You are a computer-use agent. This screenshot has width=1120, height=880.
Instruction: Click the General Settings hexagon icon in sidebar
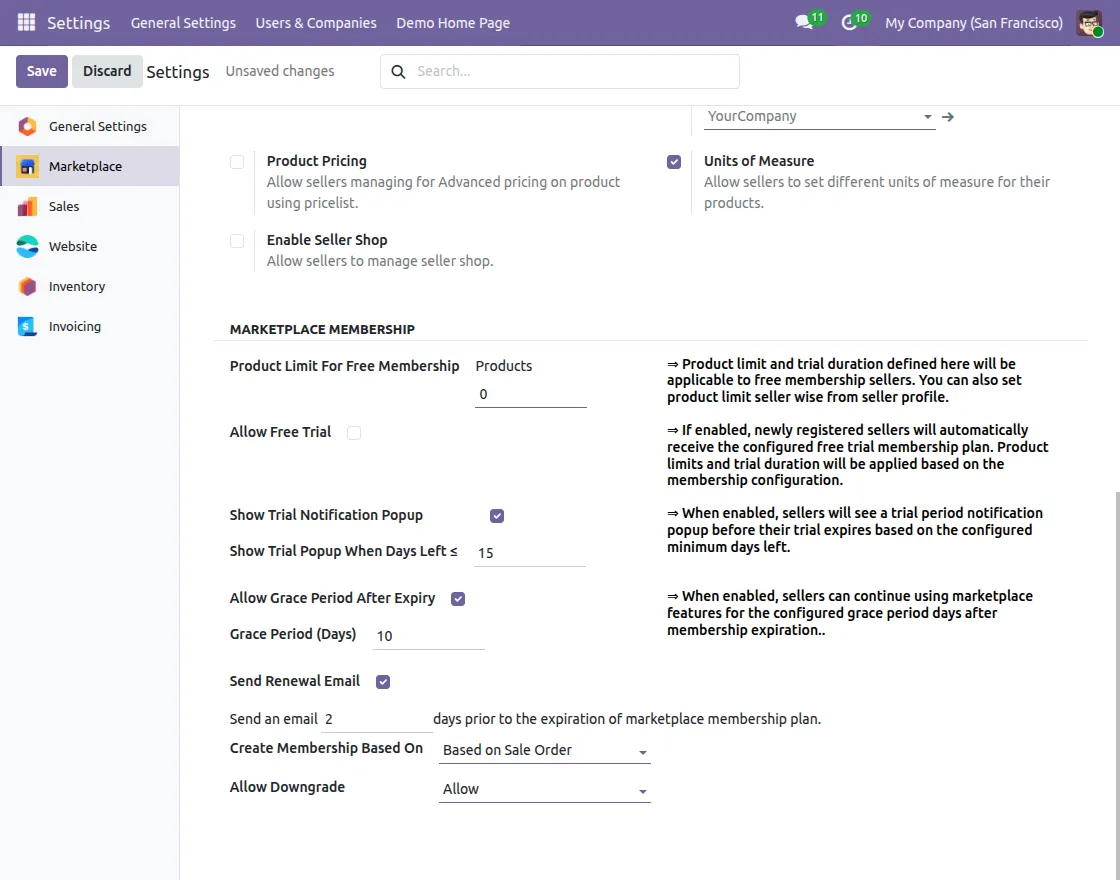pos(27,126)
